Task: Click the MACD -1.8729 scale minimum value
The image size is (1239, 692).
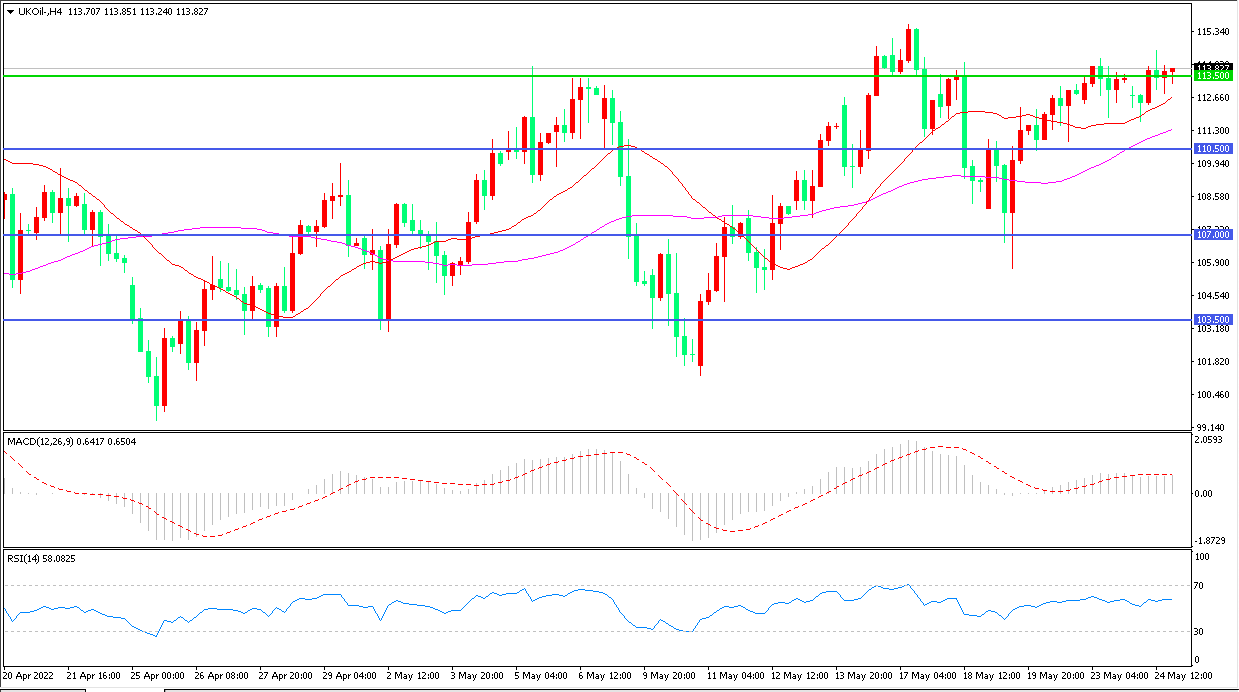Action: coord(1211,540)
